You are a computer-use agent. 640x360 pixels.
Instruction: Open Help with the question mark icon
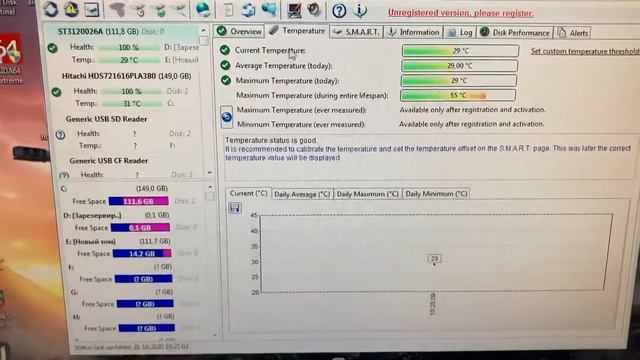click(x=339, y=11)
